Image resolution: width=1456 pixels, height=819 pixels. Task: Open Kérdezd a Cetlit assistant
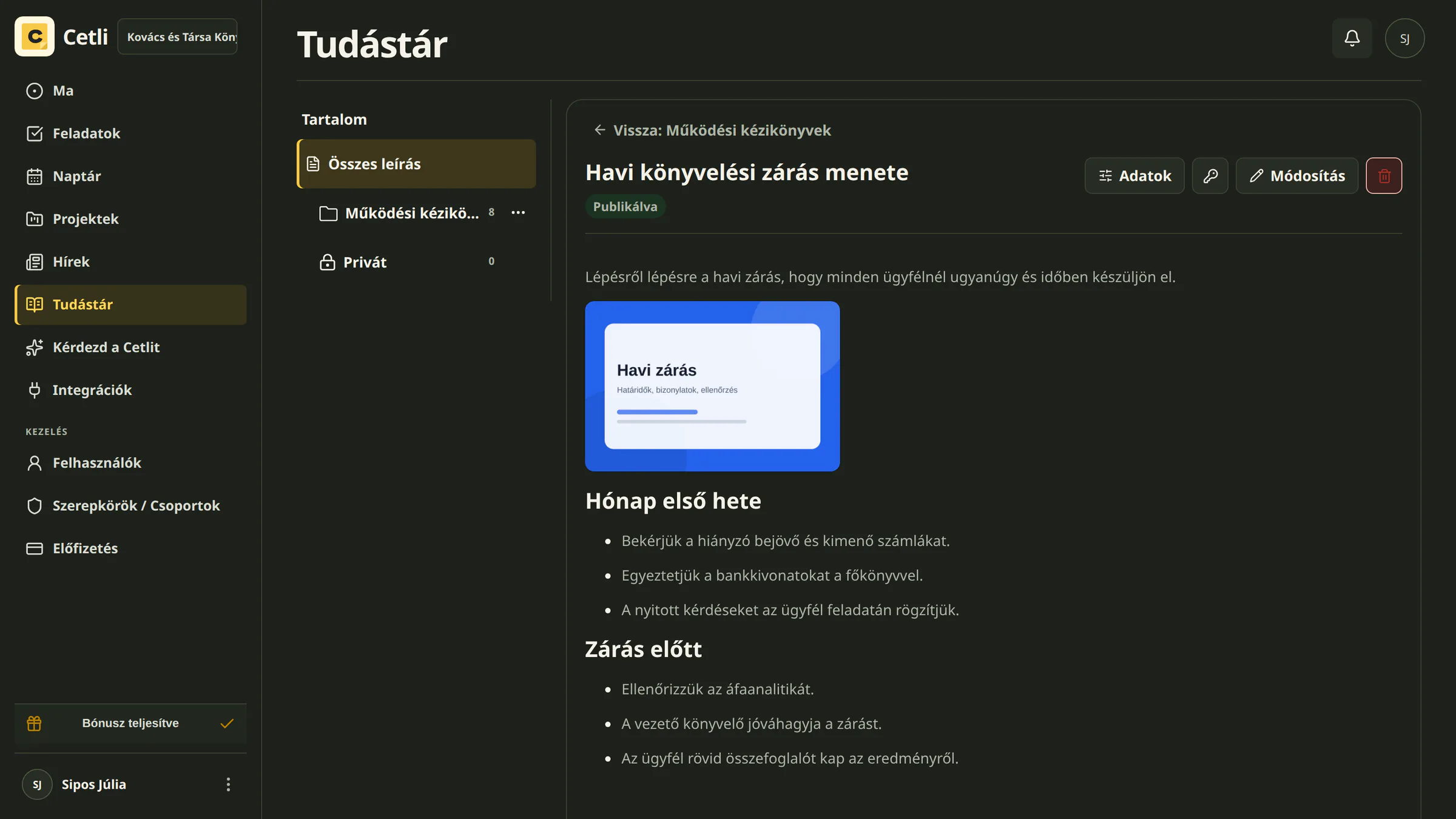click(x=130, y=347)
